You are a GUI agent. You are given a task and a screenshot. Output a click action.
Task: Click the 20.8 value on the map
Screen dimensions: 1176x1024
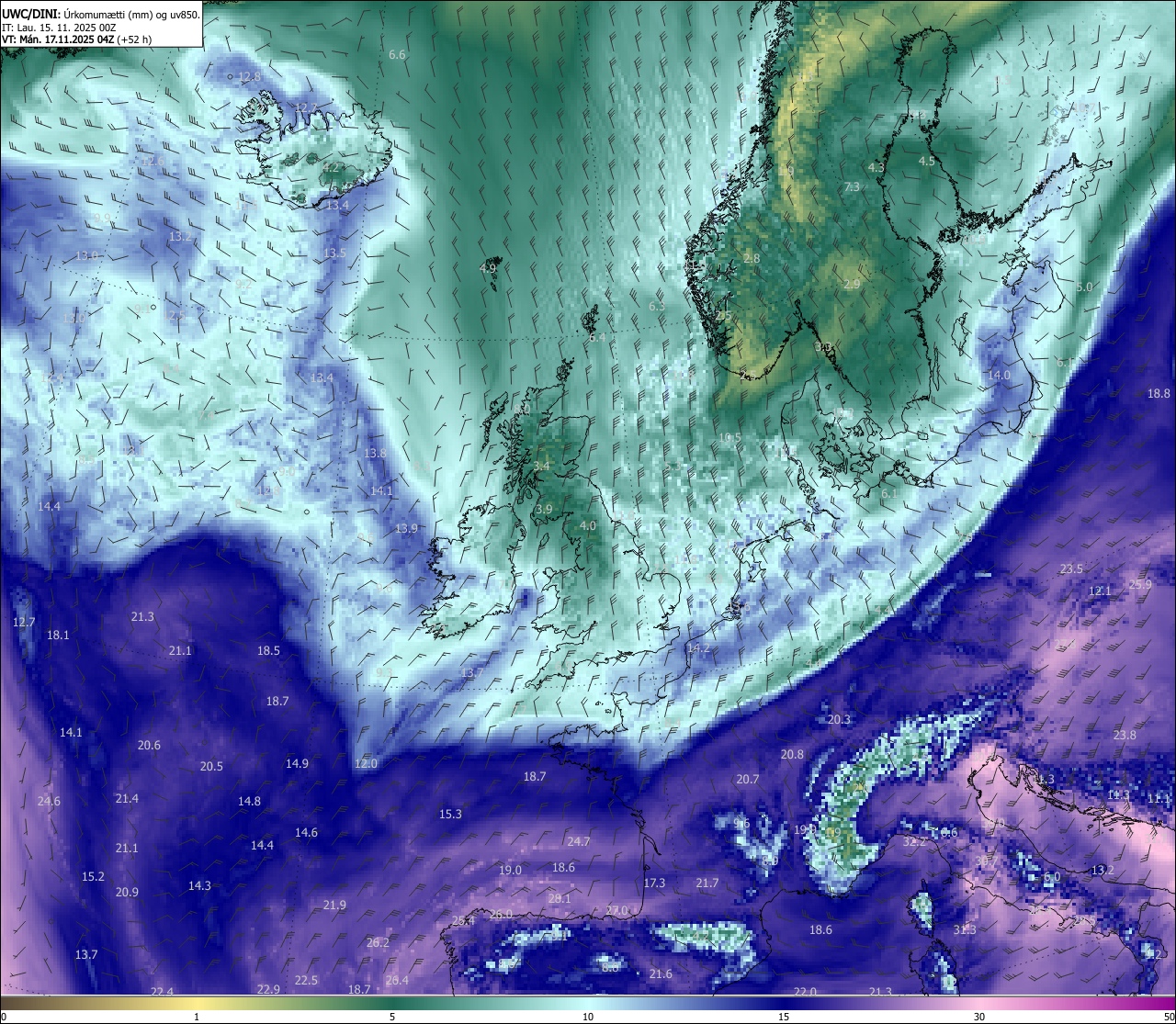(x=792, y=754)
